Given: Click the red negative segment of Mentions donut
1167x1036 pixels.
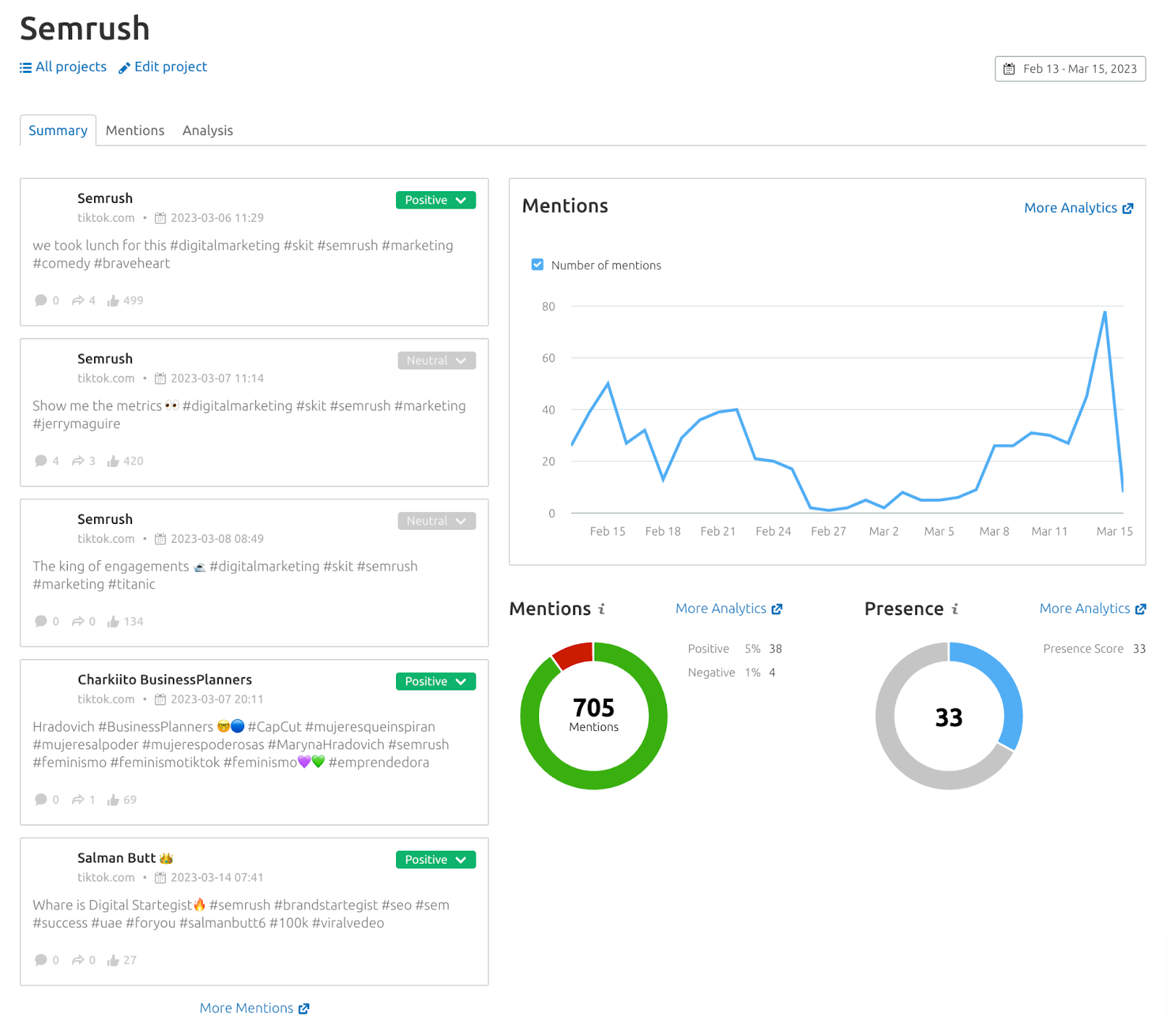Looking at the screenshot, I should (x=574, y=655).
